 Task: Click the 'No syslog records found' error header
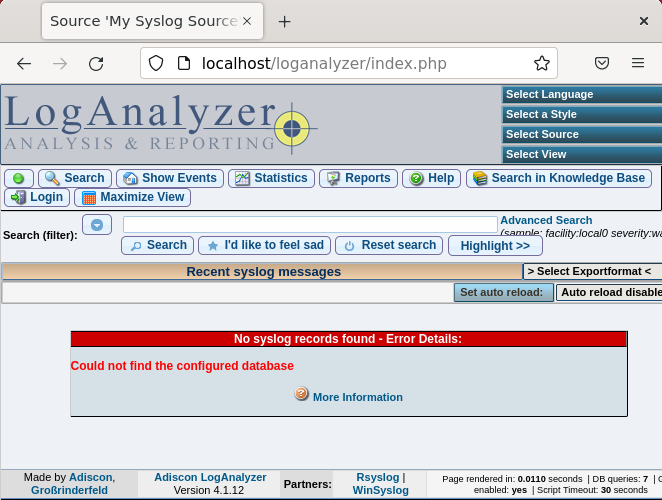(x=349, y=339)
